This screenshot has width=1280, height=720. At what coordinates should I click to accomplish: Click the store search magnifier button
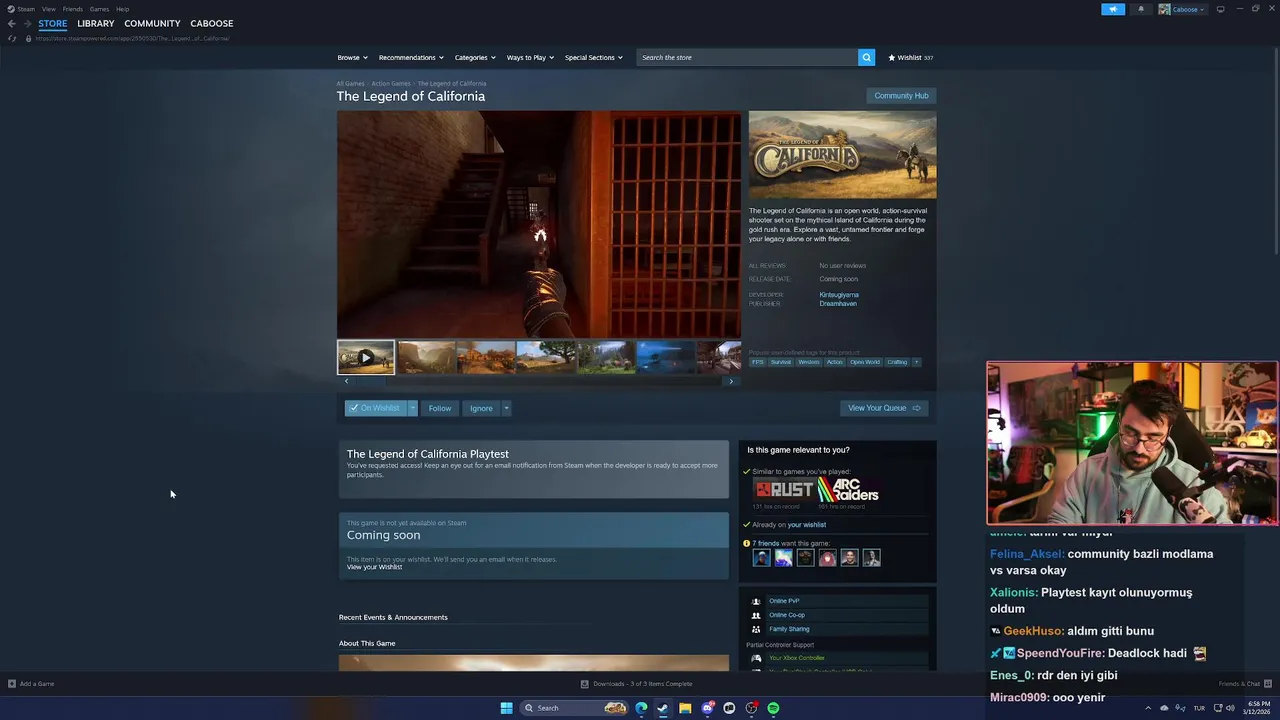coord(866,57)
